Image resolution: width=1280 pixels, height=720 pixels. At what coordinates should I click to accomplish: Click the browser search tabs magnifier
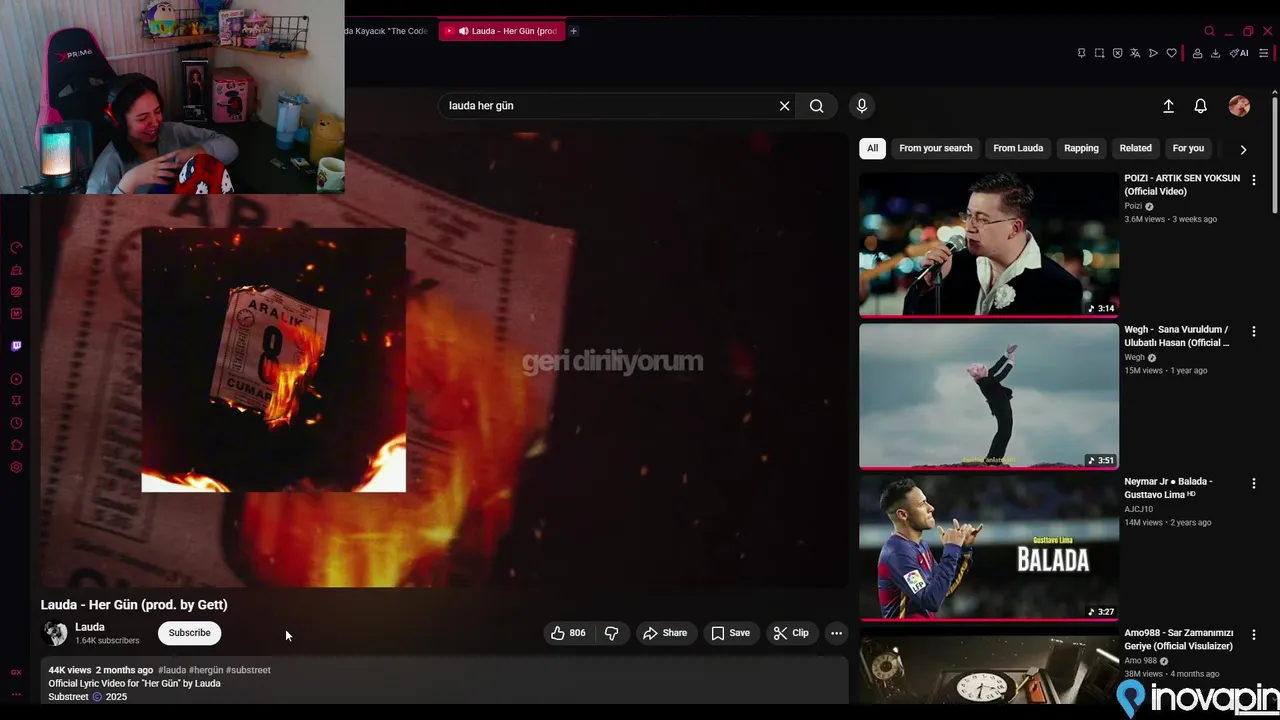(1209, 31)
